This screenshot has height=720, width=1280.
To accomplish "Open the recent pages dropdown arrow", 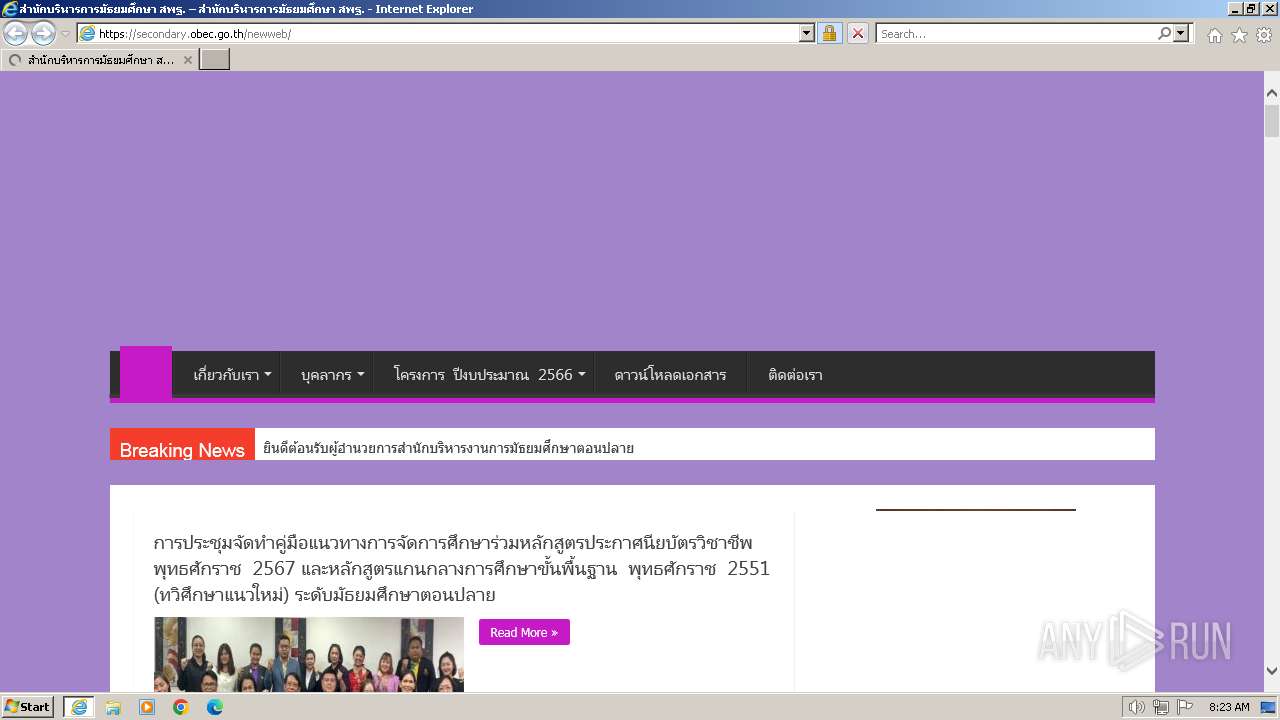I will (66, 33).
